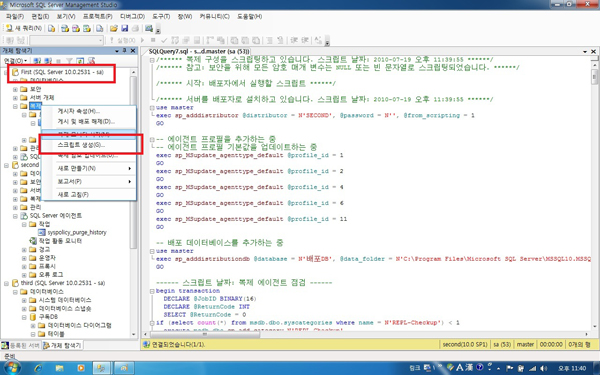Expand the 프록시 folder

point(24,266)
